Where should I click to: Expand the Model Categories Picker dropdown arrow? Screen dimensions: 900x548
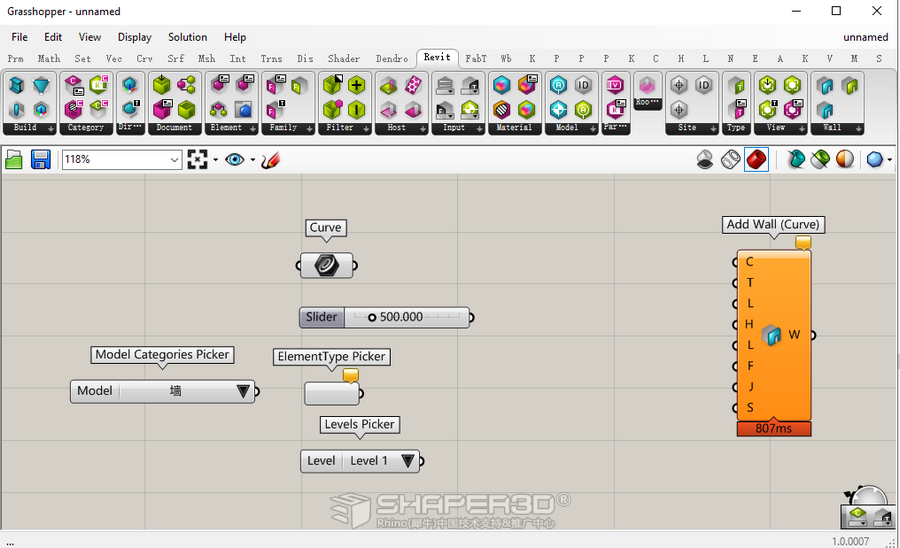pyautogui.click(x=243, y=392)
